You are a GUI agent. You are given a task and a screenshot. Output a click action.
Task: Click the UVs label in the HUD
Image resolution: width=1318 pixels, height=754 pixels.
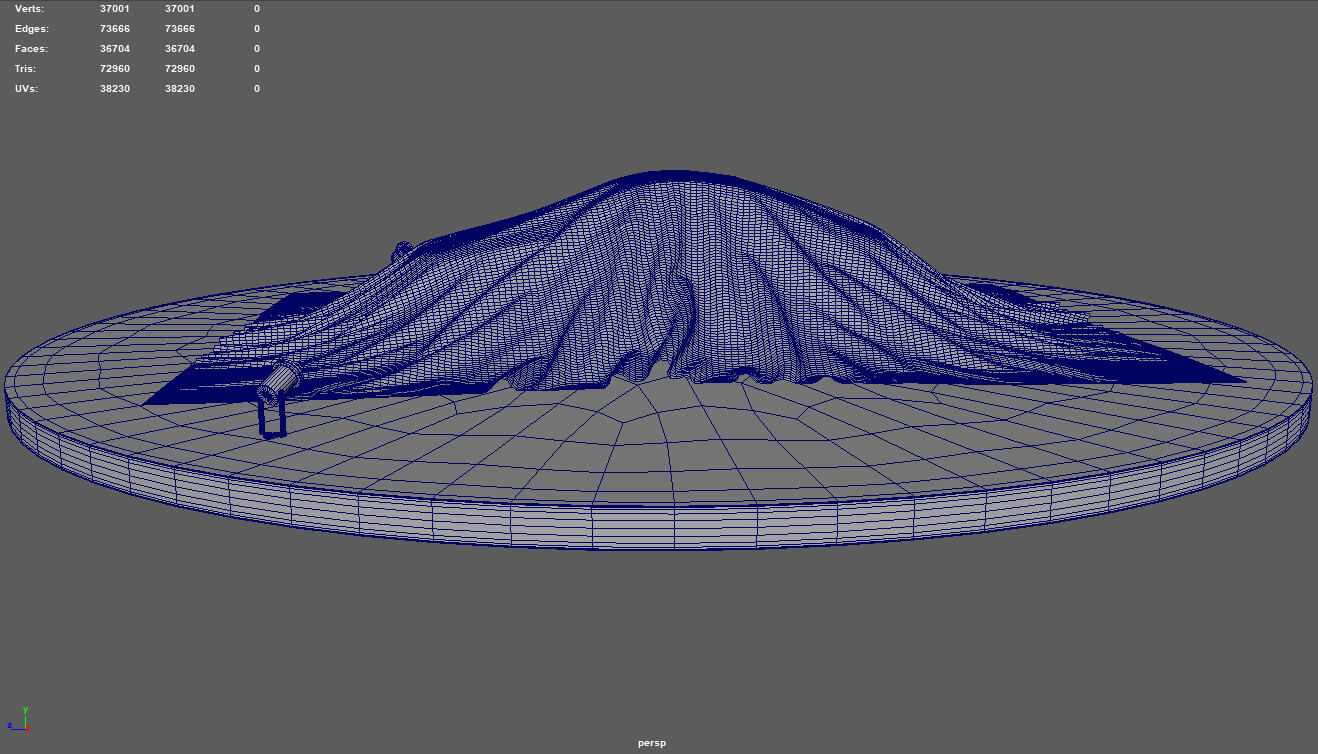point(26,88)
